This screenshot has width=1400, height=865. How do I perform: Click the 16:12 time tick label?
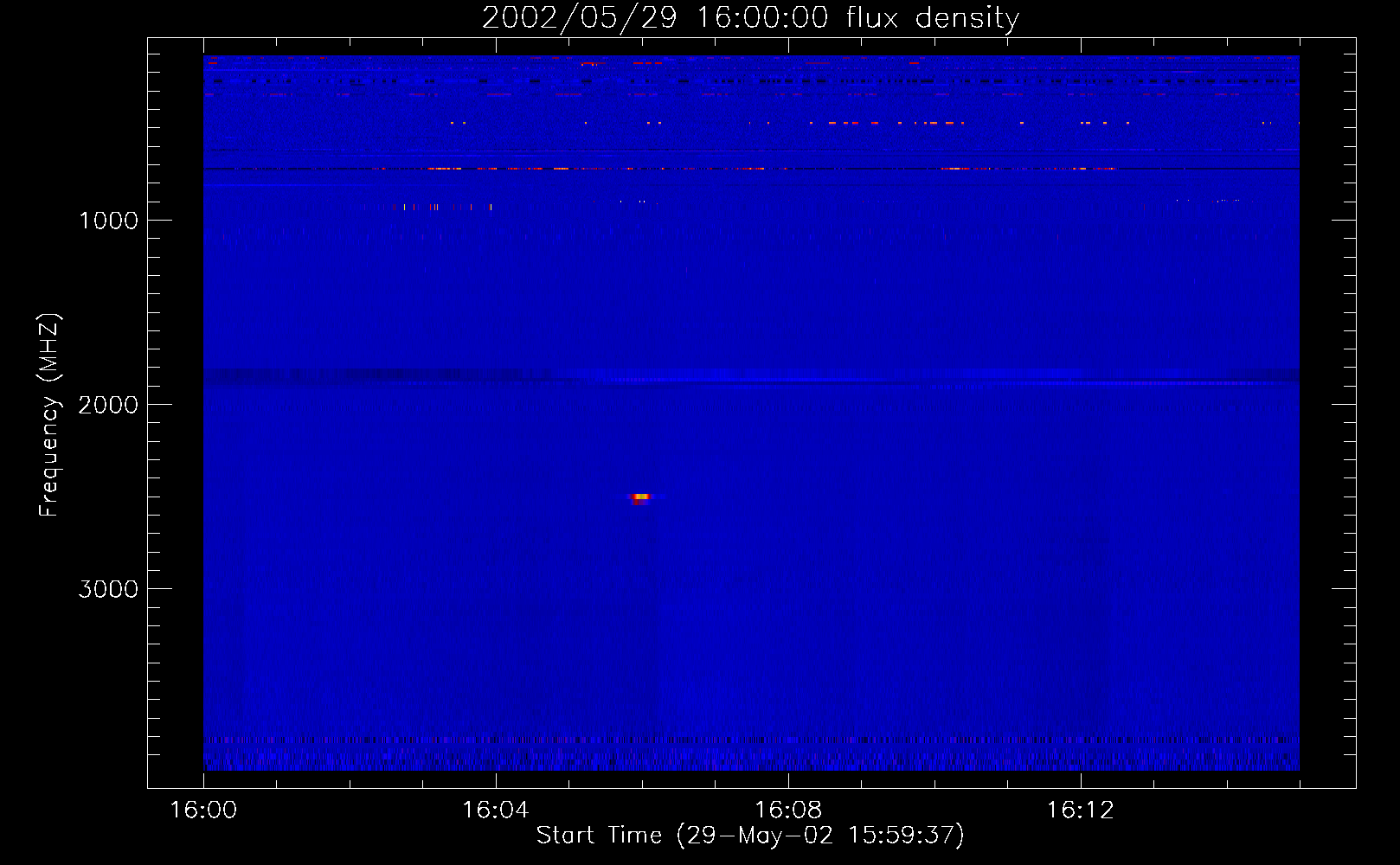1080,811
